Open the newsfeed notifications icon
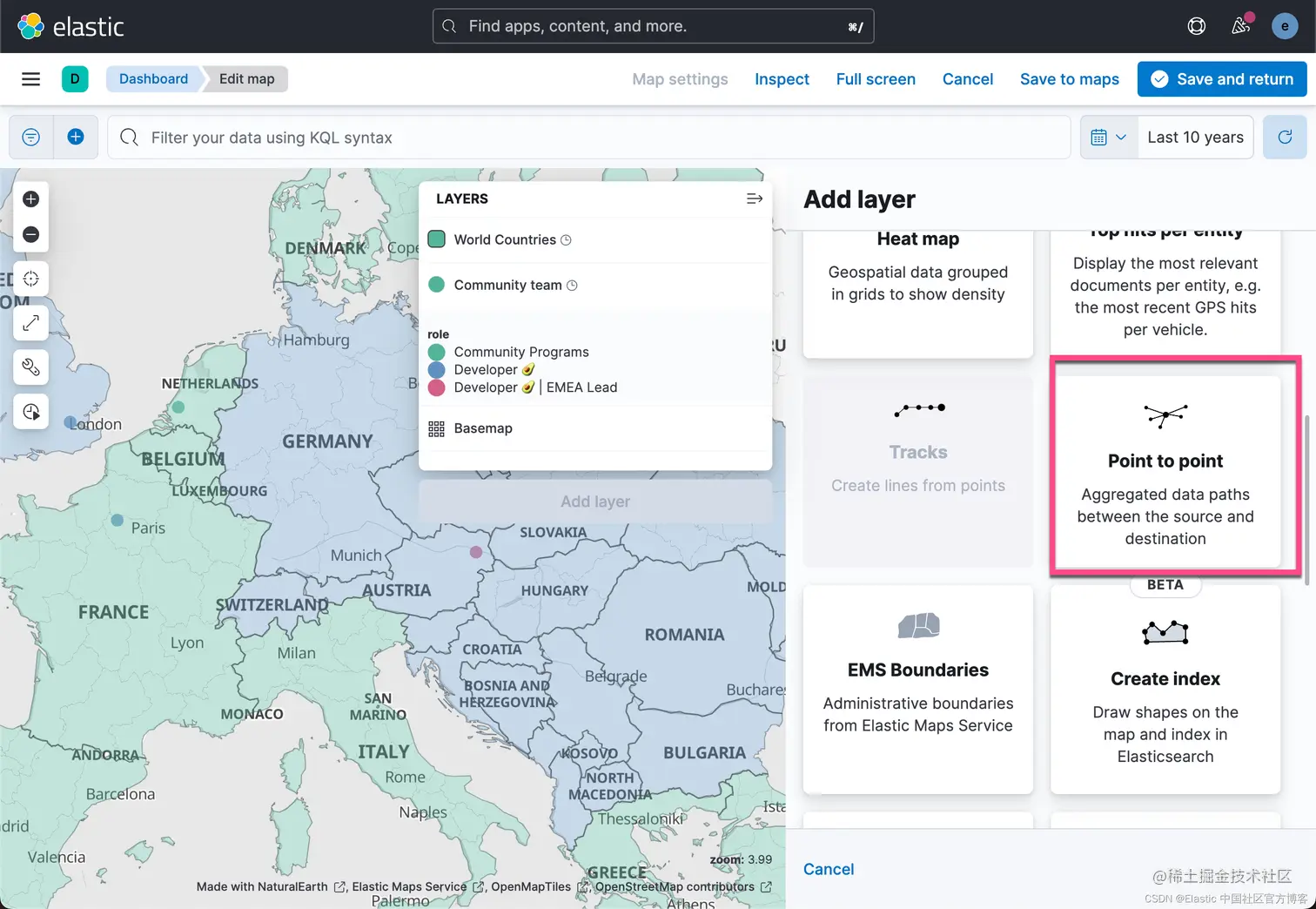This screenshot has width=1316, height=909. point(1241,26)
